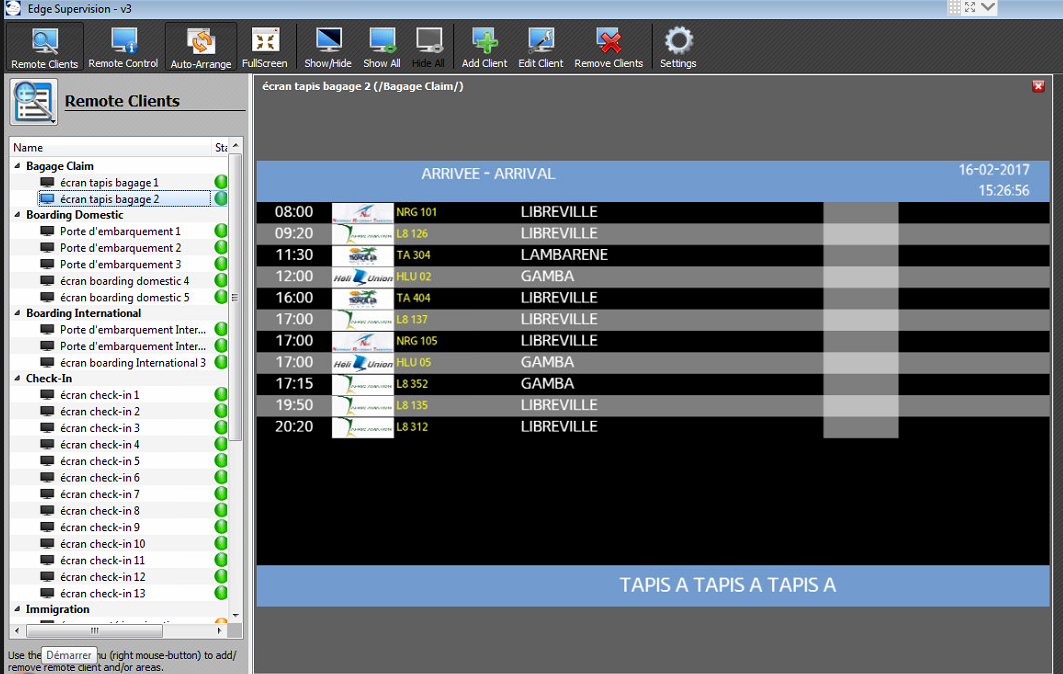Screen dimensions: 1063x674
Task: Collapse the Bagage Claim tree group
Action: pos(17,166)
